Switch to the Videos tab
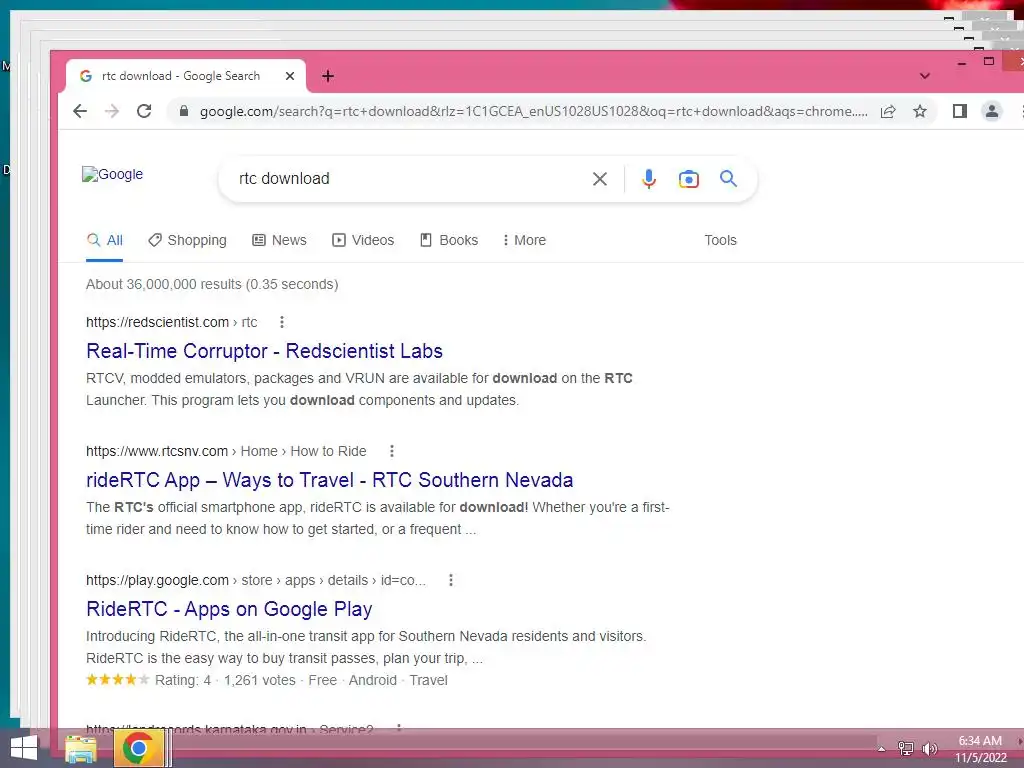Image resolution: width=1024 pixels, height=768 pixels. point(363,240)
